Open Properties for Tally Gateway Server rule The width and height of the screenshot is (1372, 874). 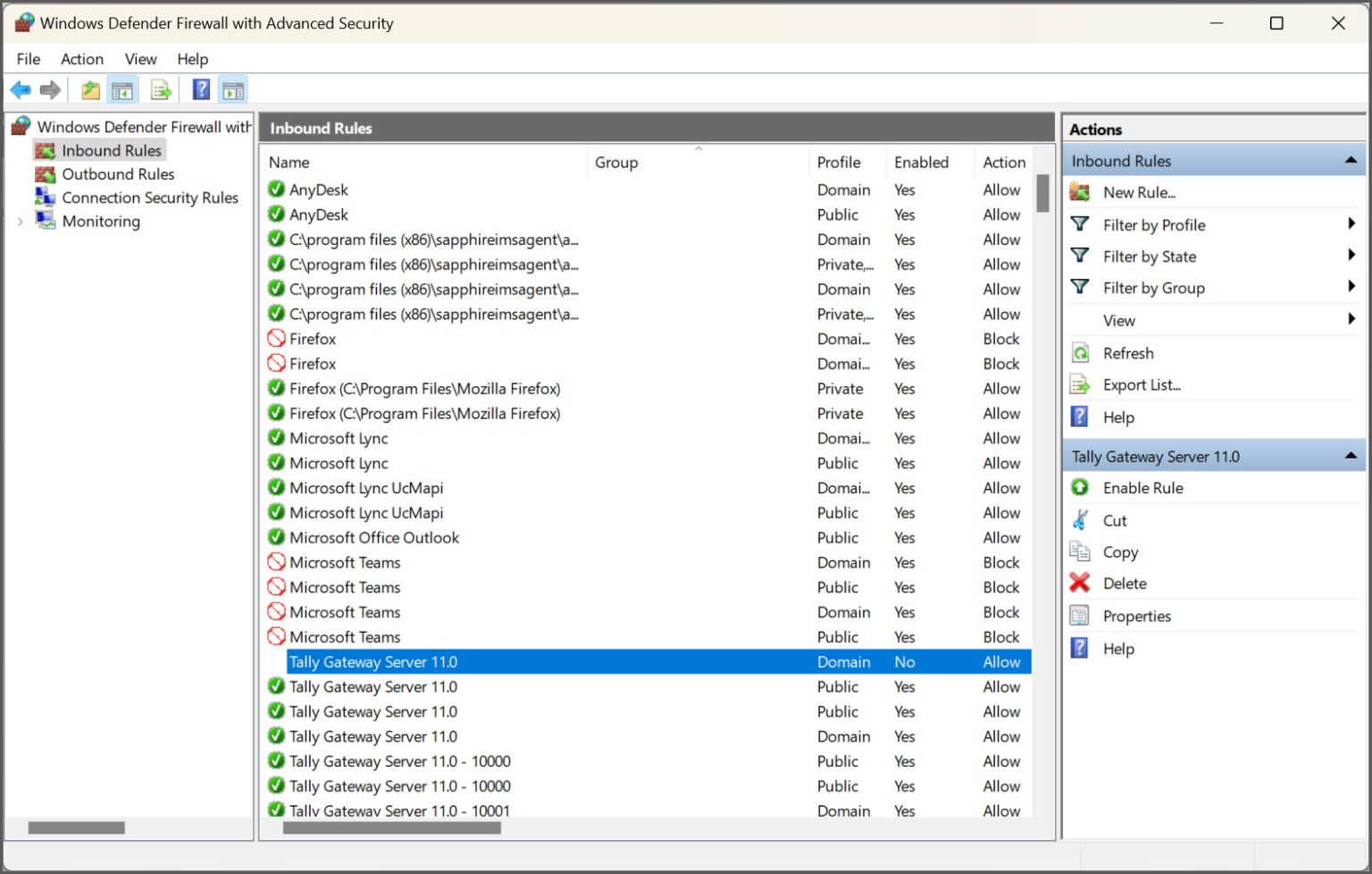[x=1136, y=616]
